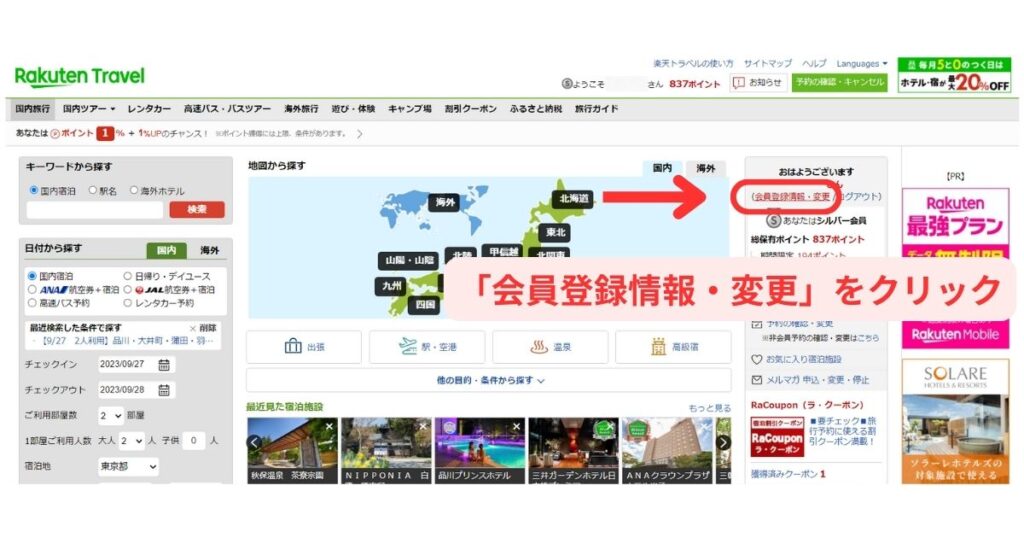Open 海外旅行 nav item
This screenshot has width=1024, height=538.
(301, 109)
